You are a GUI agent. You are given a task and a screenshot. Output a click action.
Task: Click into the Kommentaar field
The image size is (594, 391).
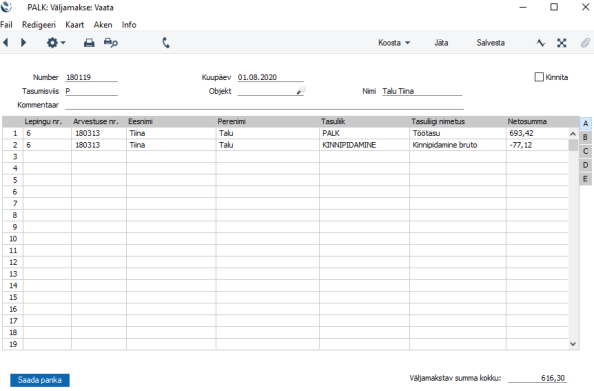pyautogui.click(x=264, y=105)
